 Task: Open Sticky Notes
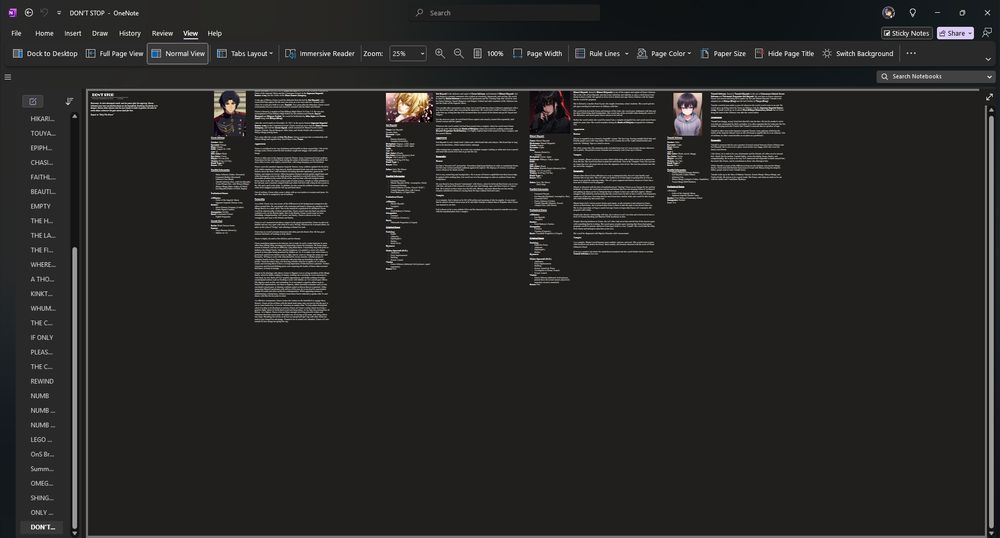(906, 33)
